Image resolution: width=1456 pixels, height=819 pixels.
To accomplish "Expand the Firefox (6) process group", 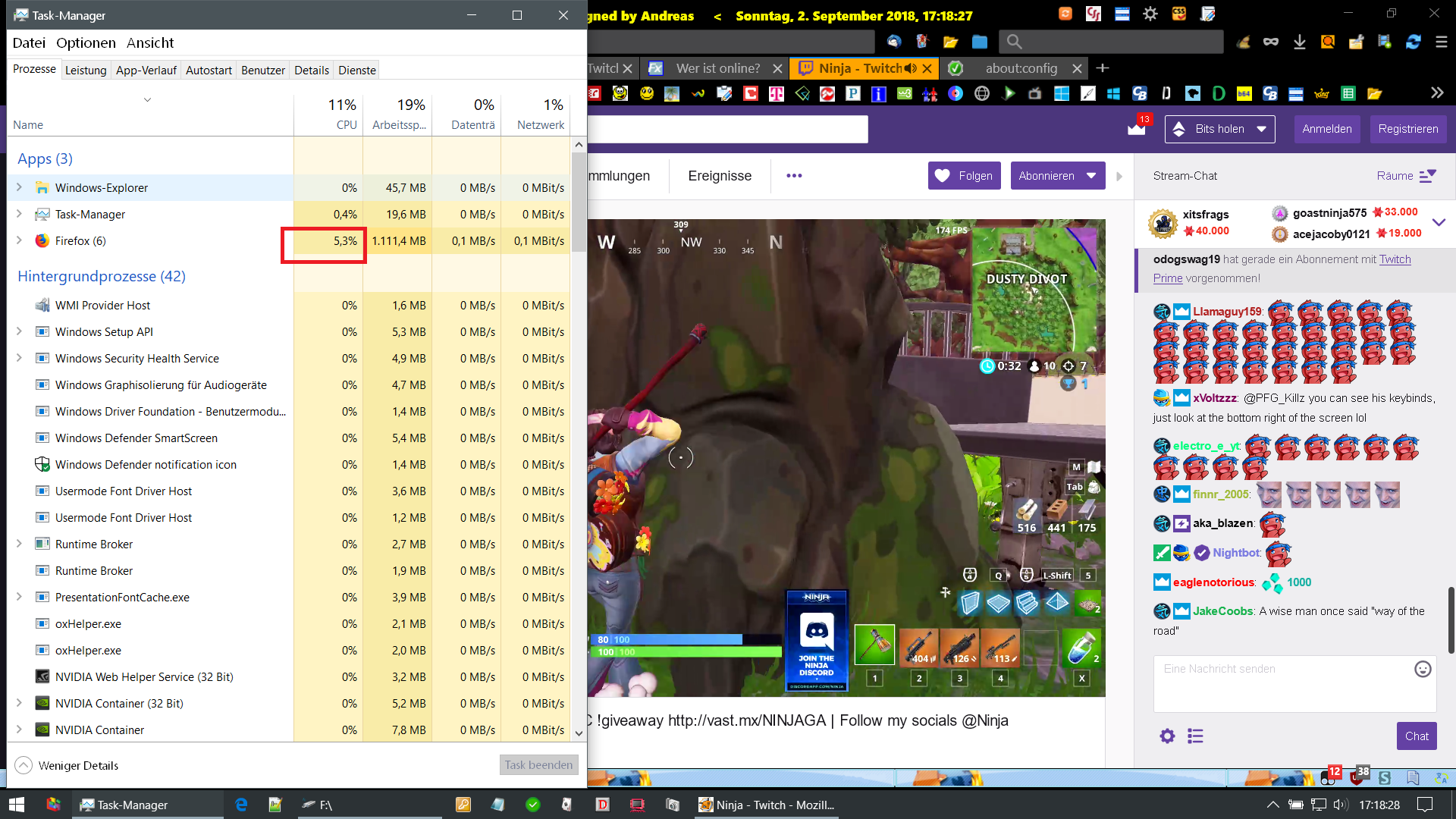I will pyautogui.click(x=20, y=240).
